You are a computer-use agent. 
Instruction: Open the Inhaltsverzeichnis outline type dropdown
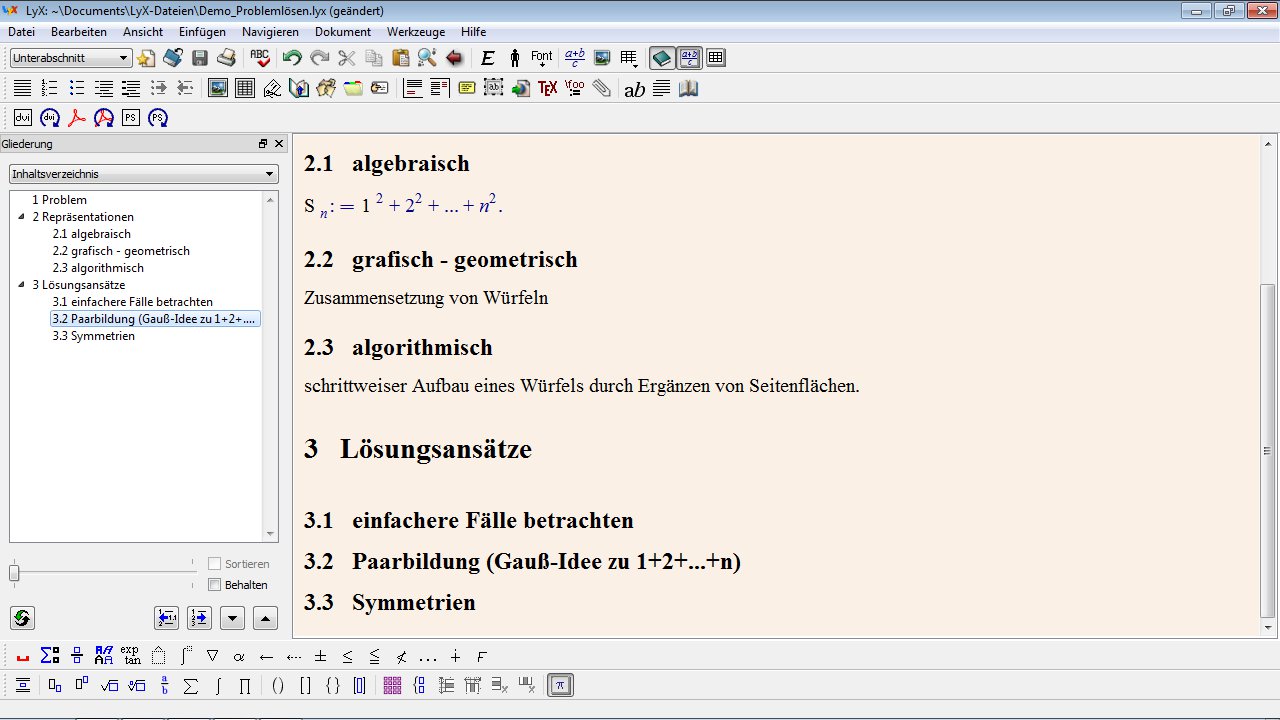[143, 174]
